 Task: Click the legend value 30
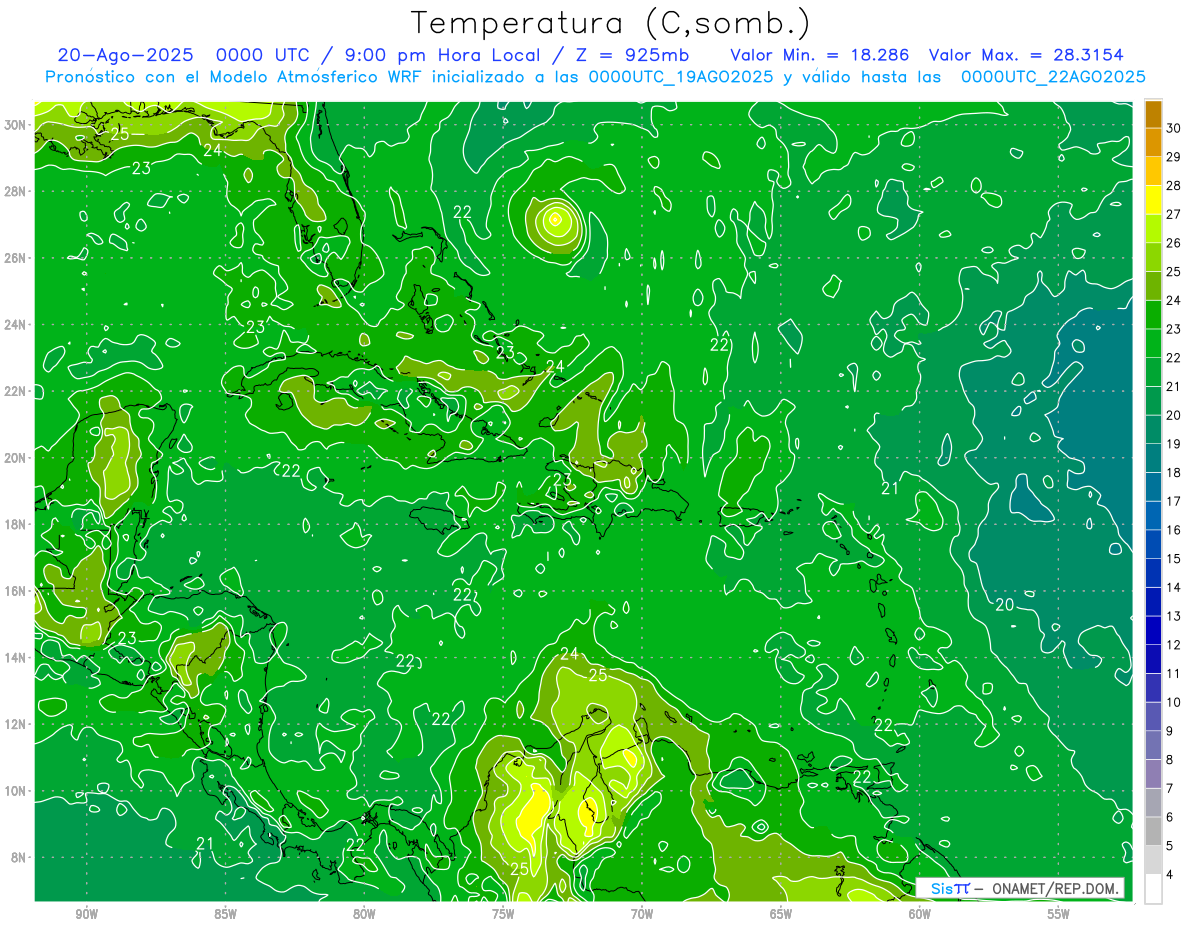(x=1173, y=128)
